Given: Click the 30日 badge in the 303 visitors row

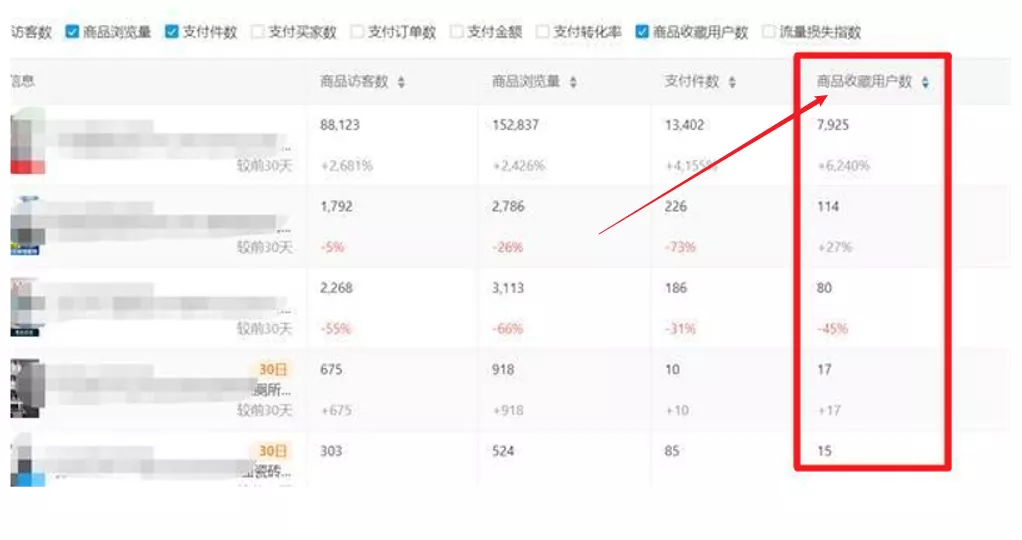Looking at the screenshot, I should pyautogui.click(x=271, y=452).
